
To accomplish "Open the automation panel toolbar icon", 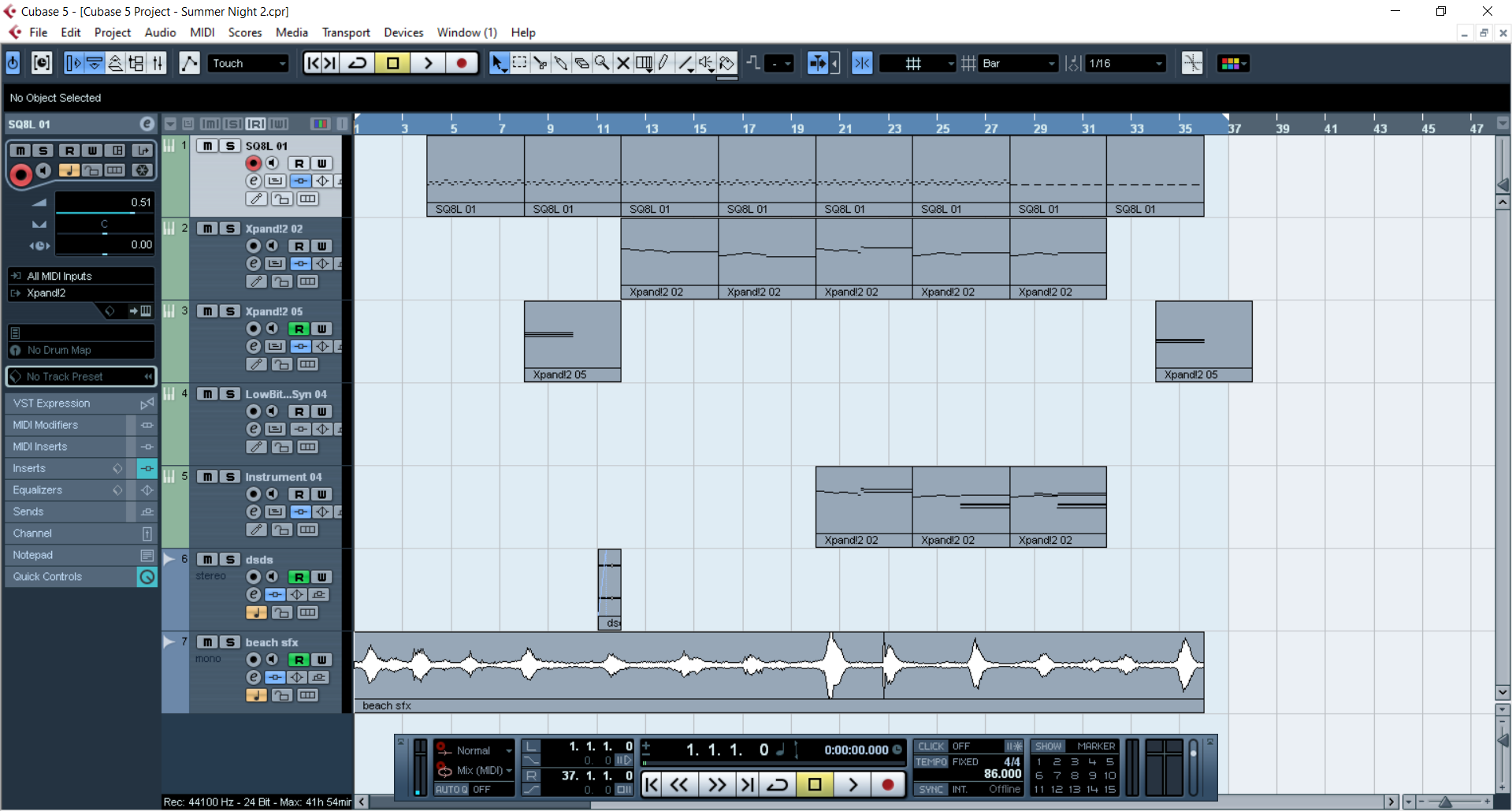I will point(189,63).
